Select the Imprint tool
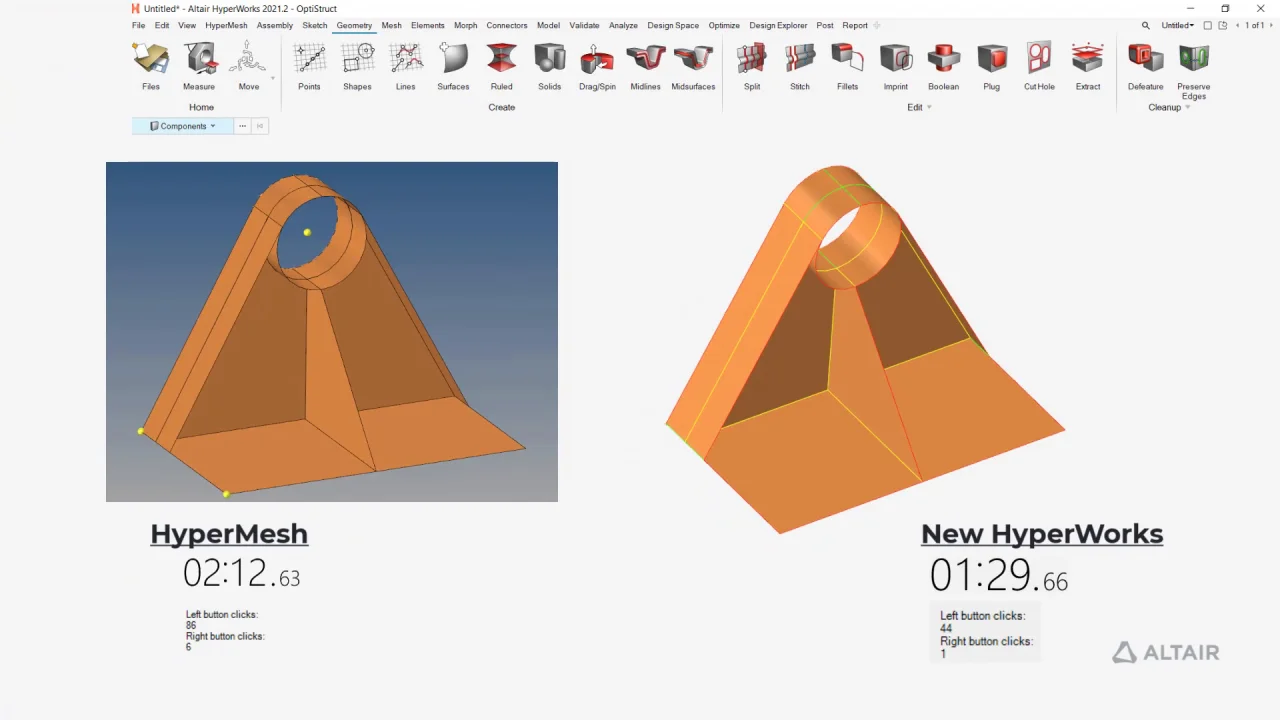1280x720 pixels. coord(896,66)
